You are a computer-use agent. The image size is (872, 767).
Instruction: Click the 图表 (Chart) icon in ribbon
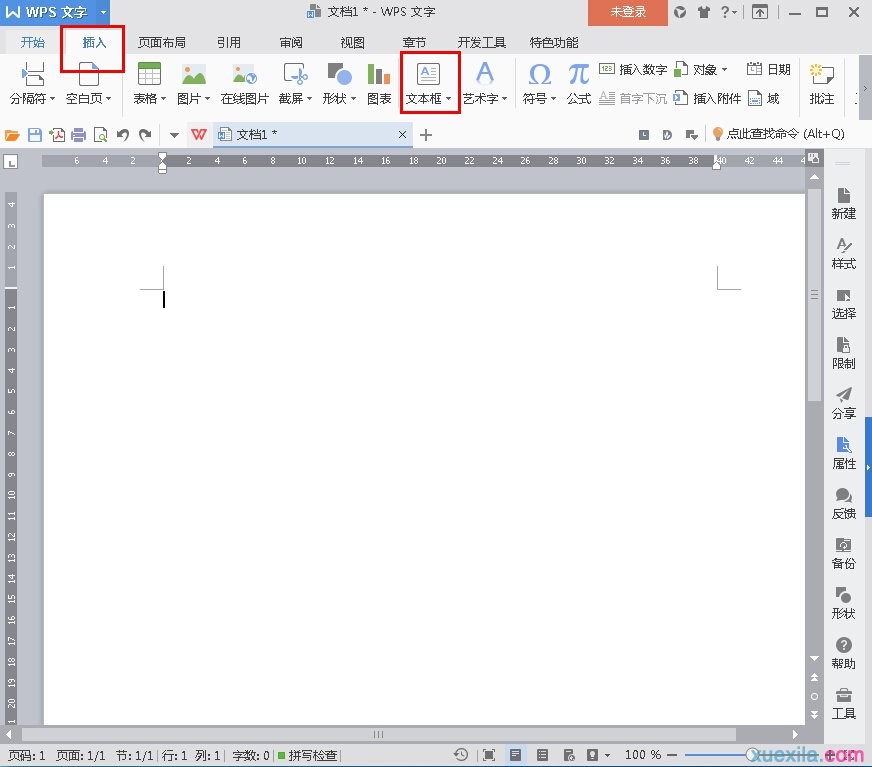[x=379, y=75]
